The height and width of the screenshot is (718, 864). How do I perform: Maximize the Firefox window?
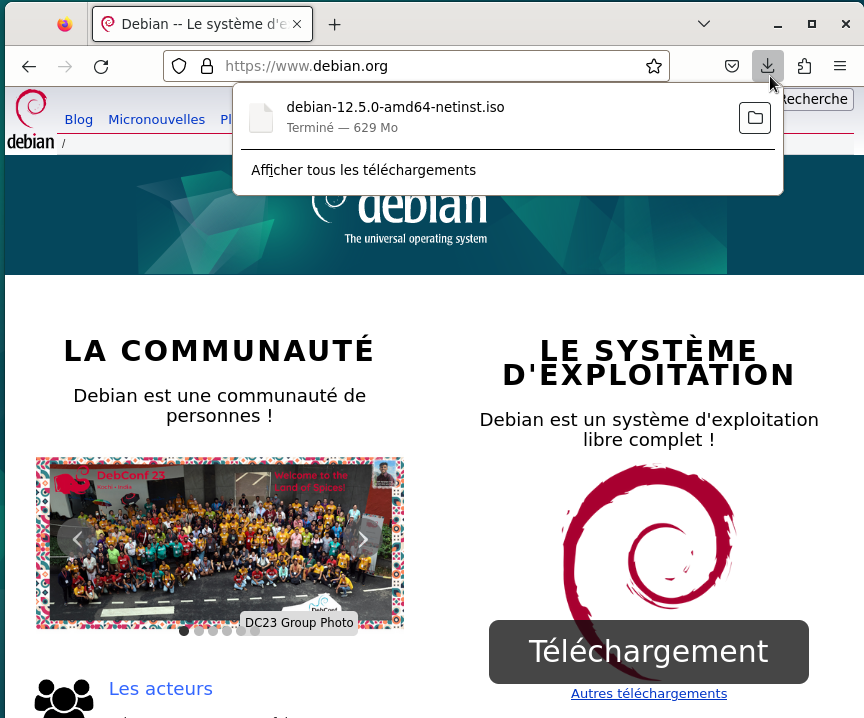[812, 24]
